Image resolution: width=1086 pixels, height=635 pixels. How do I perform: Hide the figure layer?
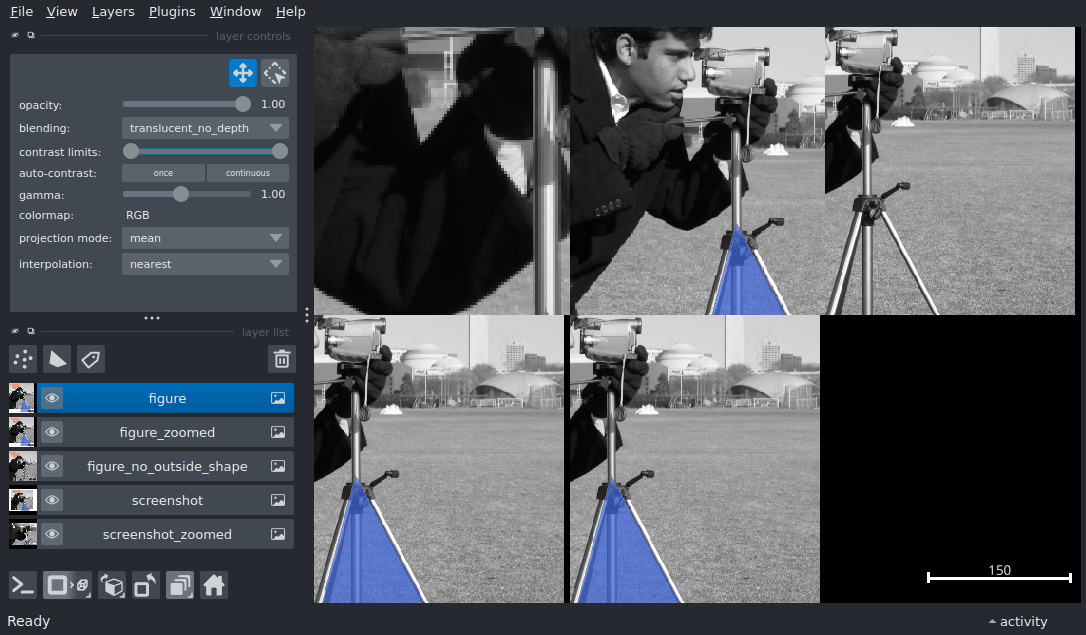tap(52, 398)
